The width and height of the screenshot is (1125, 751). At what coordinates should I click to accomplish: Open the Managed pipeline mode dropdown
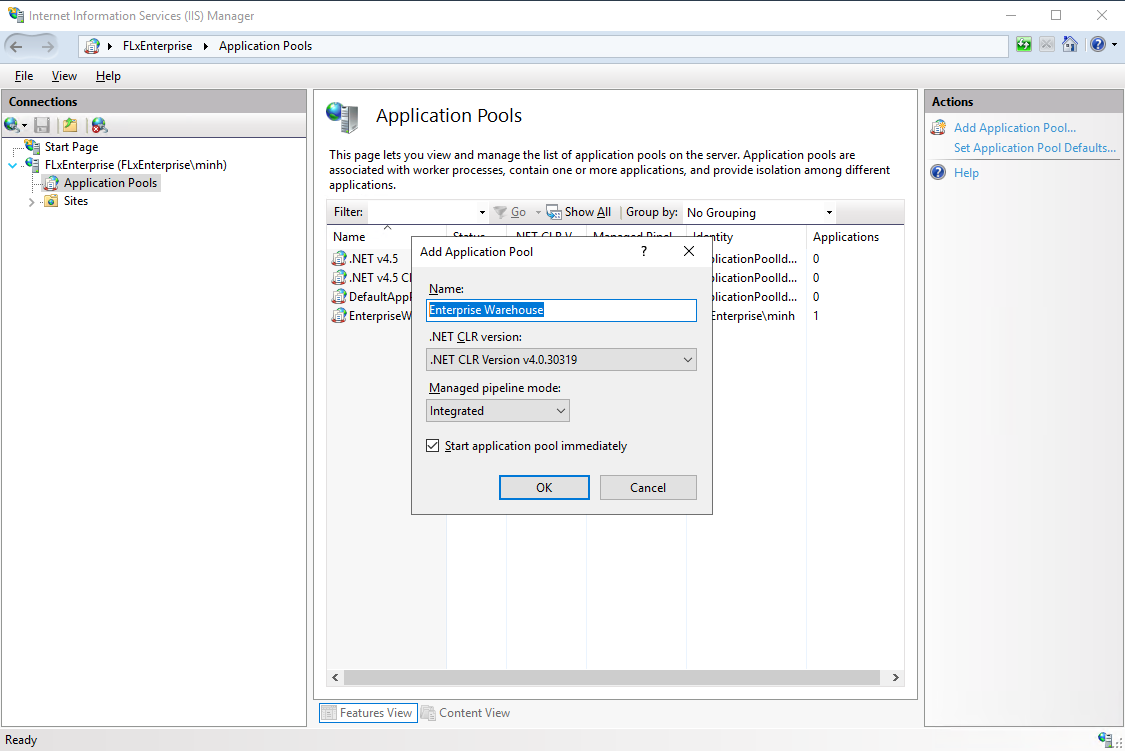click(x=559, y=410)
